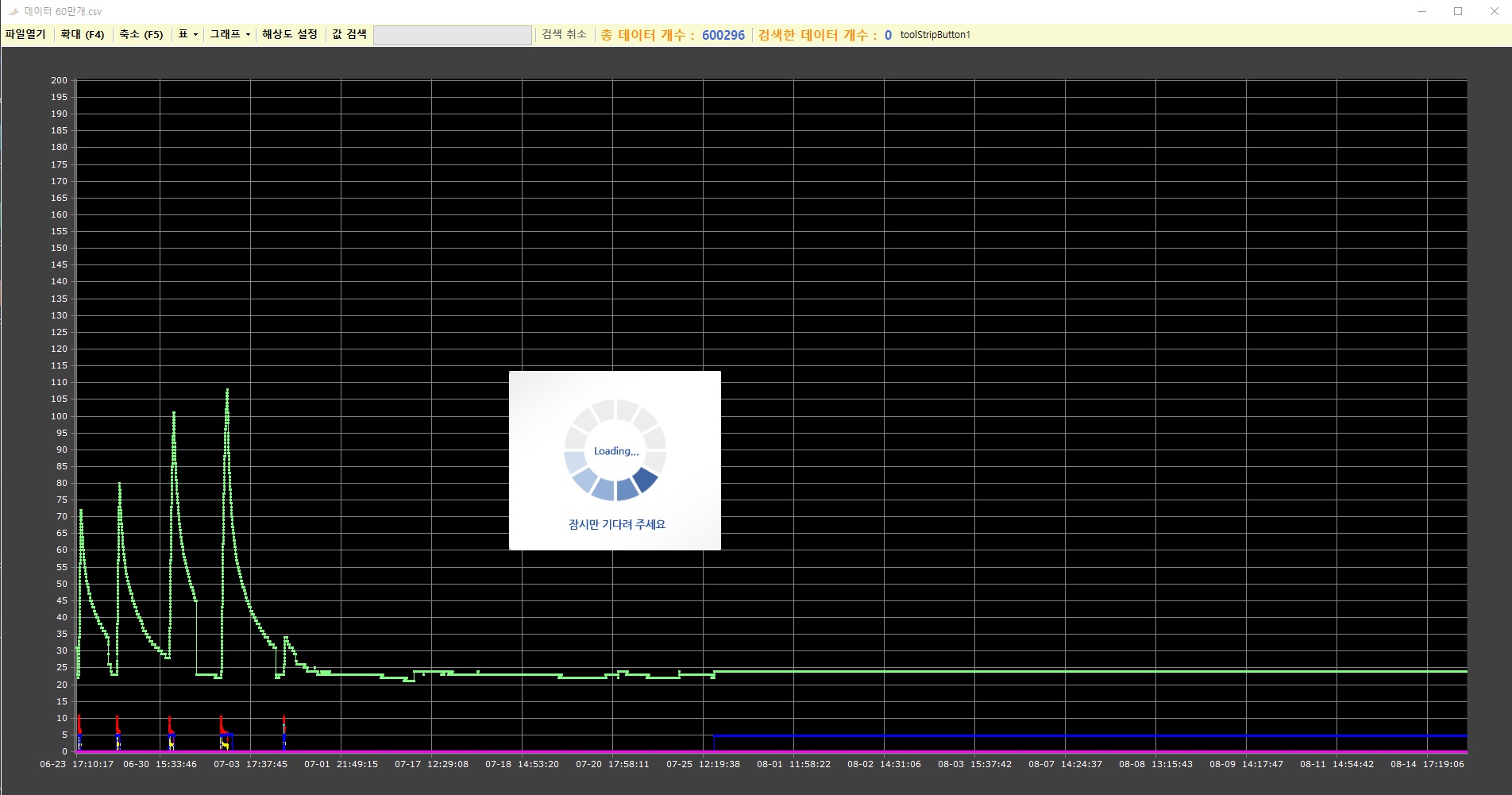Click 검색 취소 to cancel search

pos(564,34)
